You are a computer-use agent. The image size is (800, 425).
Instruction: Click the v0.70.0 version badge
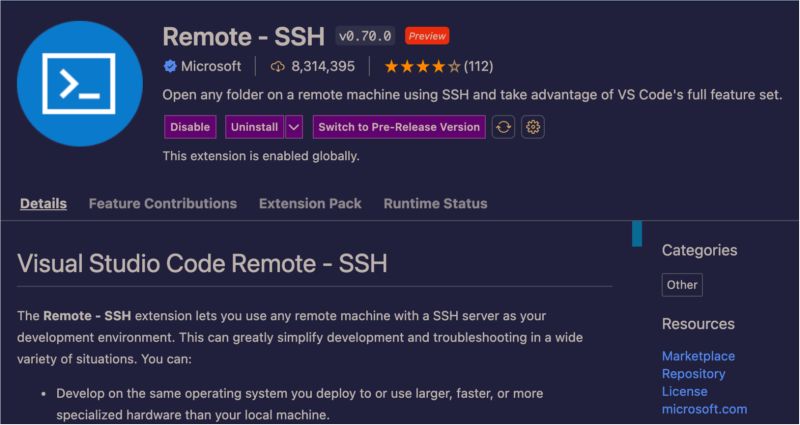365,36
